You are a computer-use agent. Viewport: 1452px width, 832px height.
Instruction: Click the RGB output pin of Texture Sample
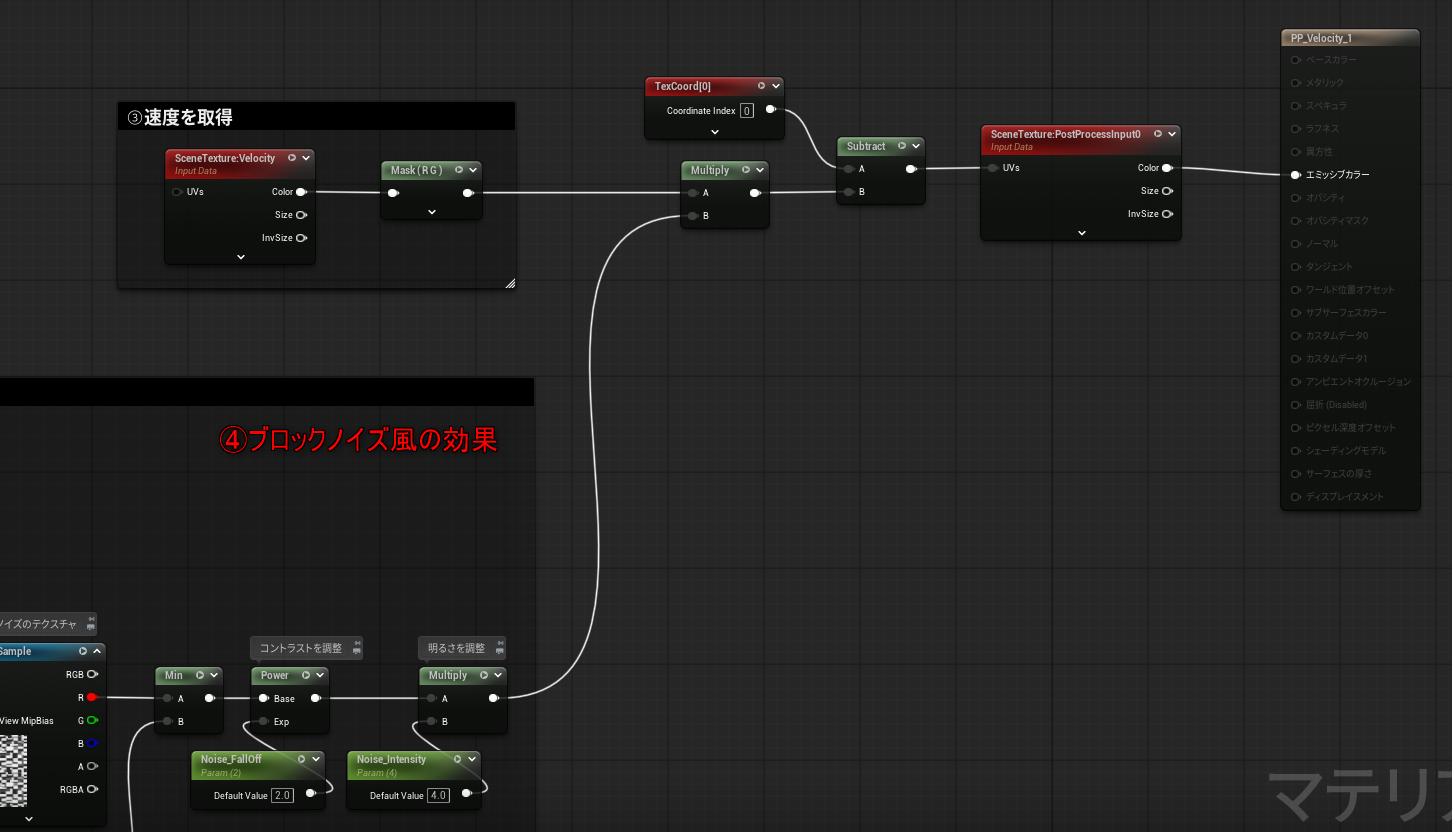pyautogui.click(x=92, y=674)
